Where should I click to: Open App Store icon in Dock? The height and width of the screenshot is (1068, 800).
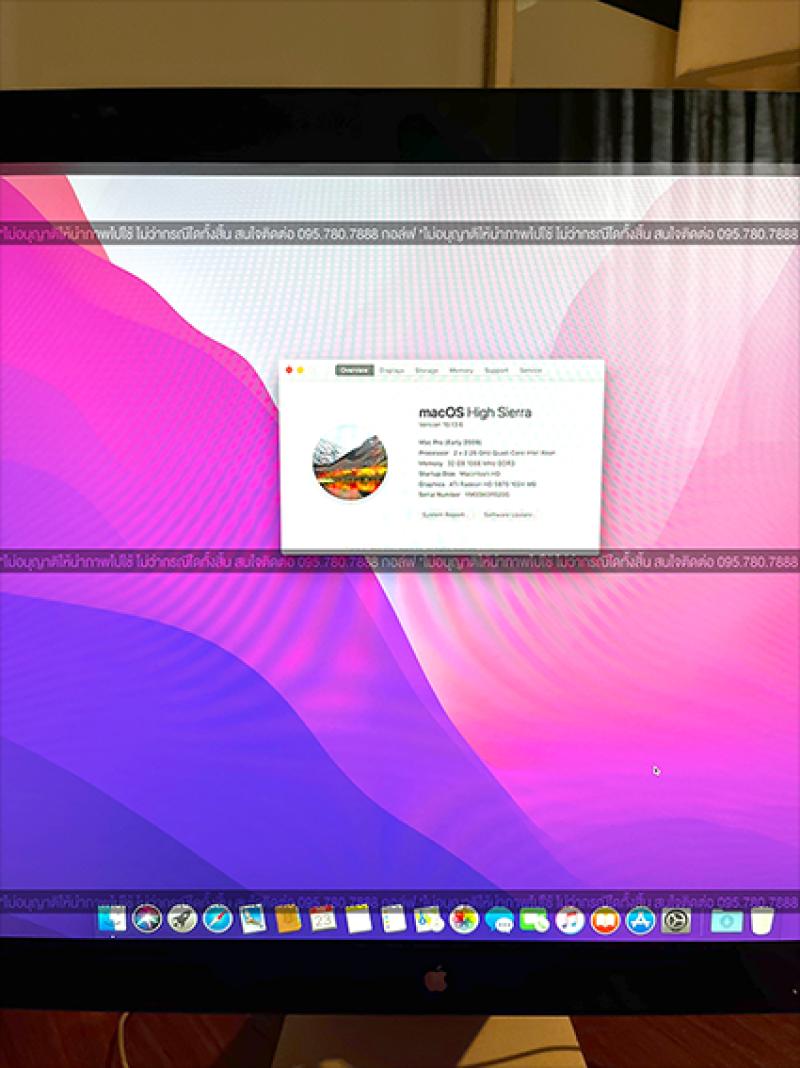[x=641, y=921]
